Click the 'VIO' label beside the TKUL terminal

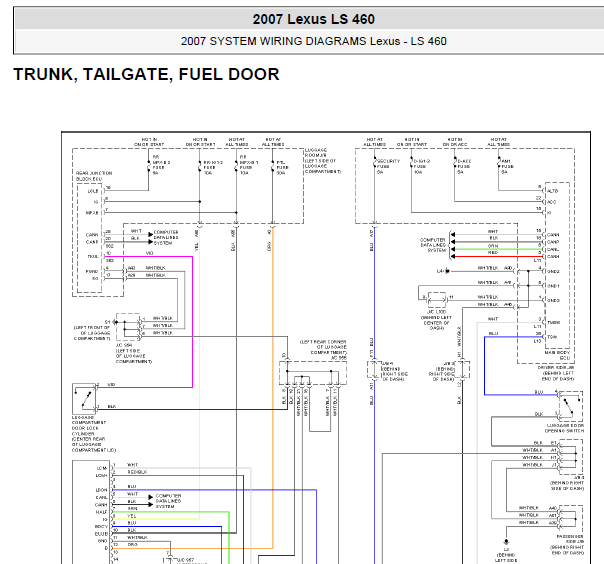[x=149, y=253]
